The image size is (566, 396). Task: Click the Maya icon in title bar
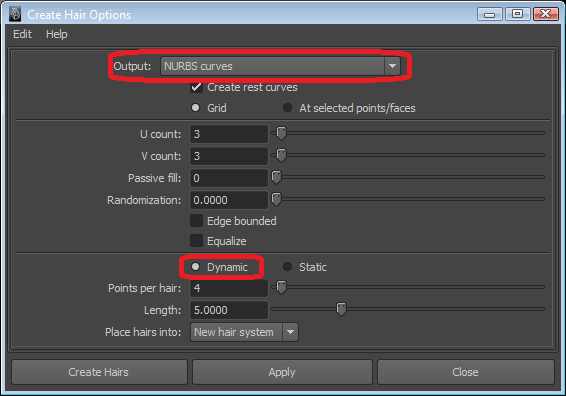tap(15, 14)
